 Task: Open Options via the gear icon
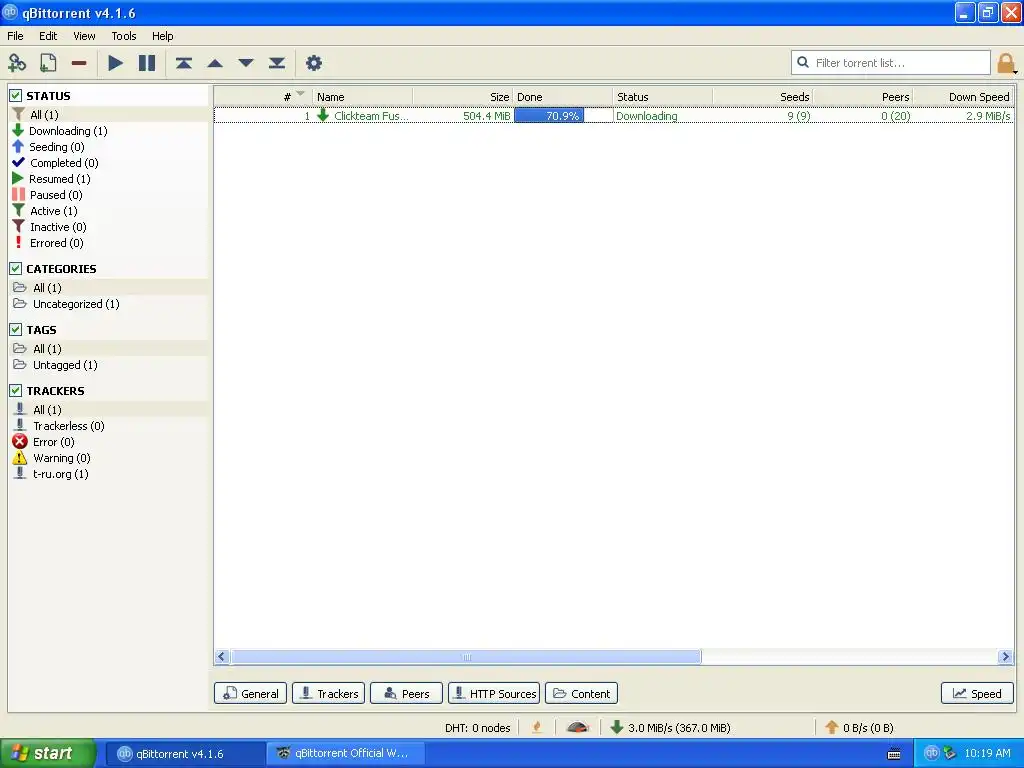tap(314, 63)
